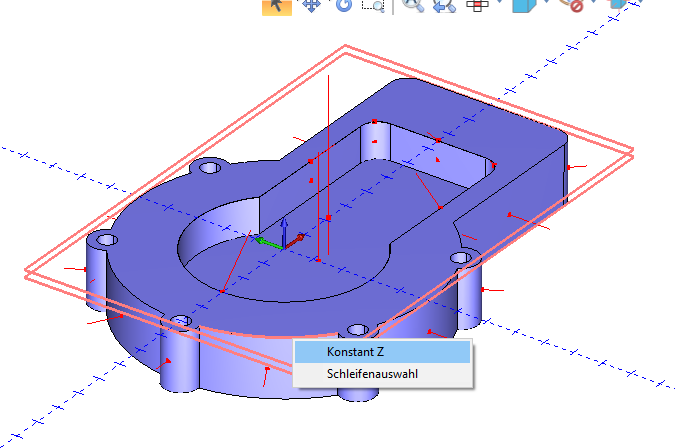This screenshot has width=675, height=448.
Task: Choose 'Konstant Z' from the context menu
Action: [x=383, y=352]
